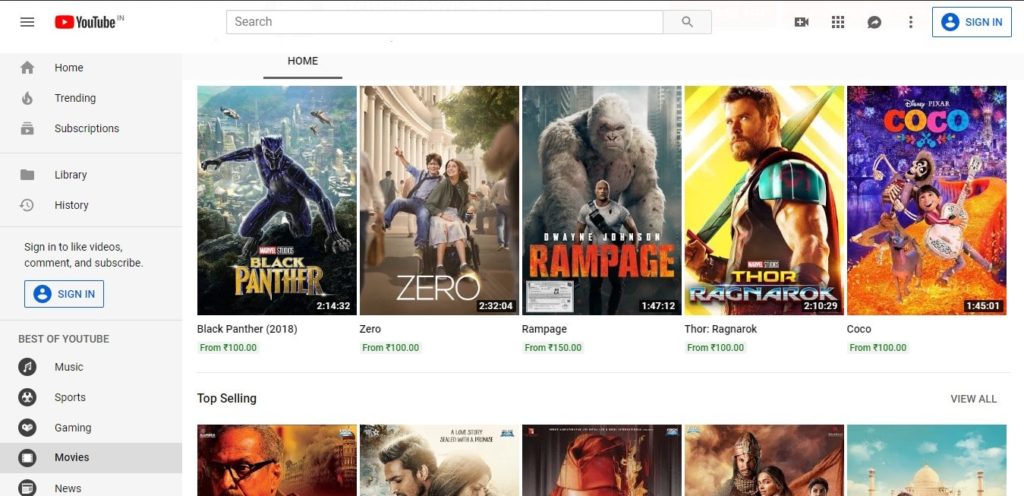1024x496 pixels.
Task: Open the man-with-glasses poster in Top Selling
Action: tap(277, 460)
